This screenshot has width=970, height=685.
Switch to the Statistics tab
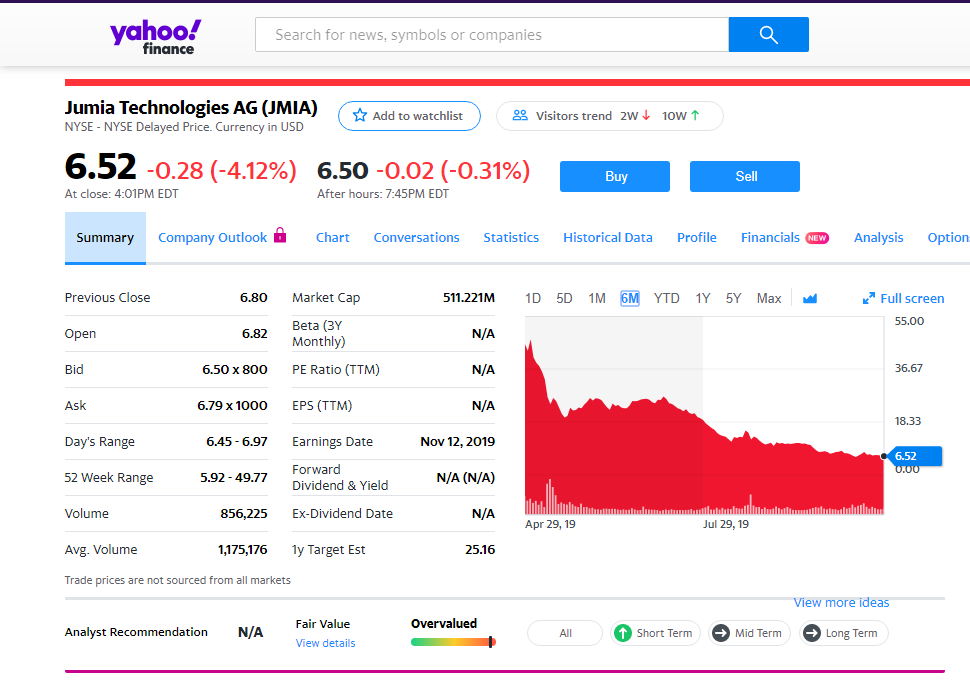coord(511,237)
